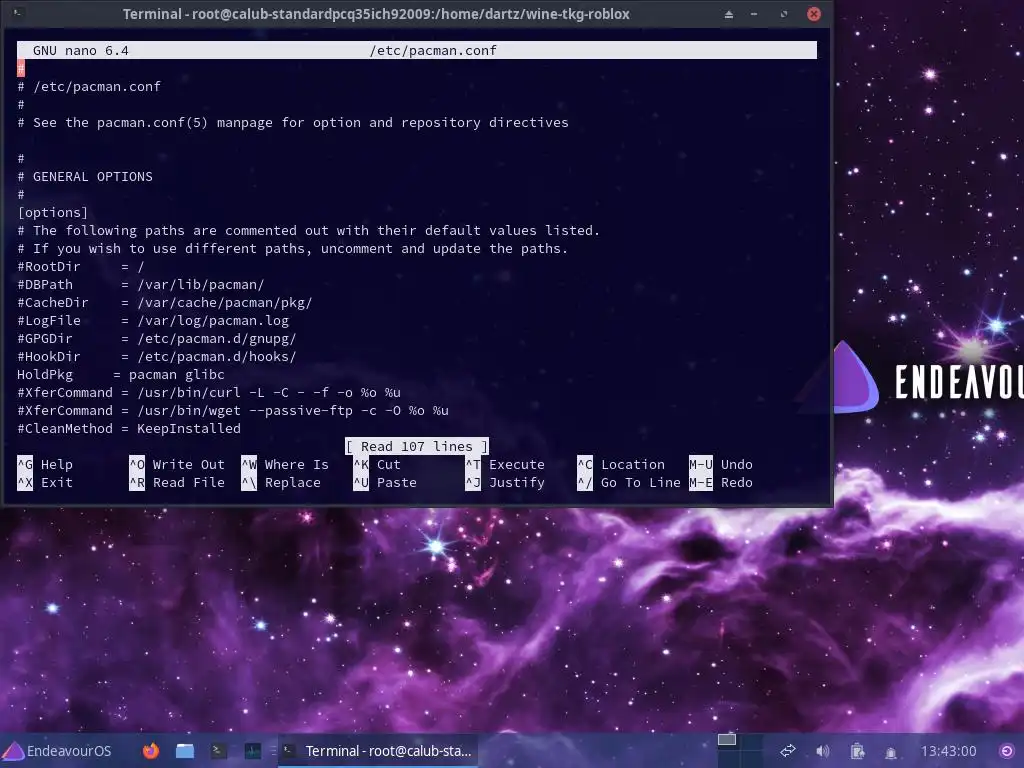The height and width of the screenshot is (768, 1024).
Task: Click the '#XferCommand' curl line
Action: coord(209,392)
